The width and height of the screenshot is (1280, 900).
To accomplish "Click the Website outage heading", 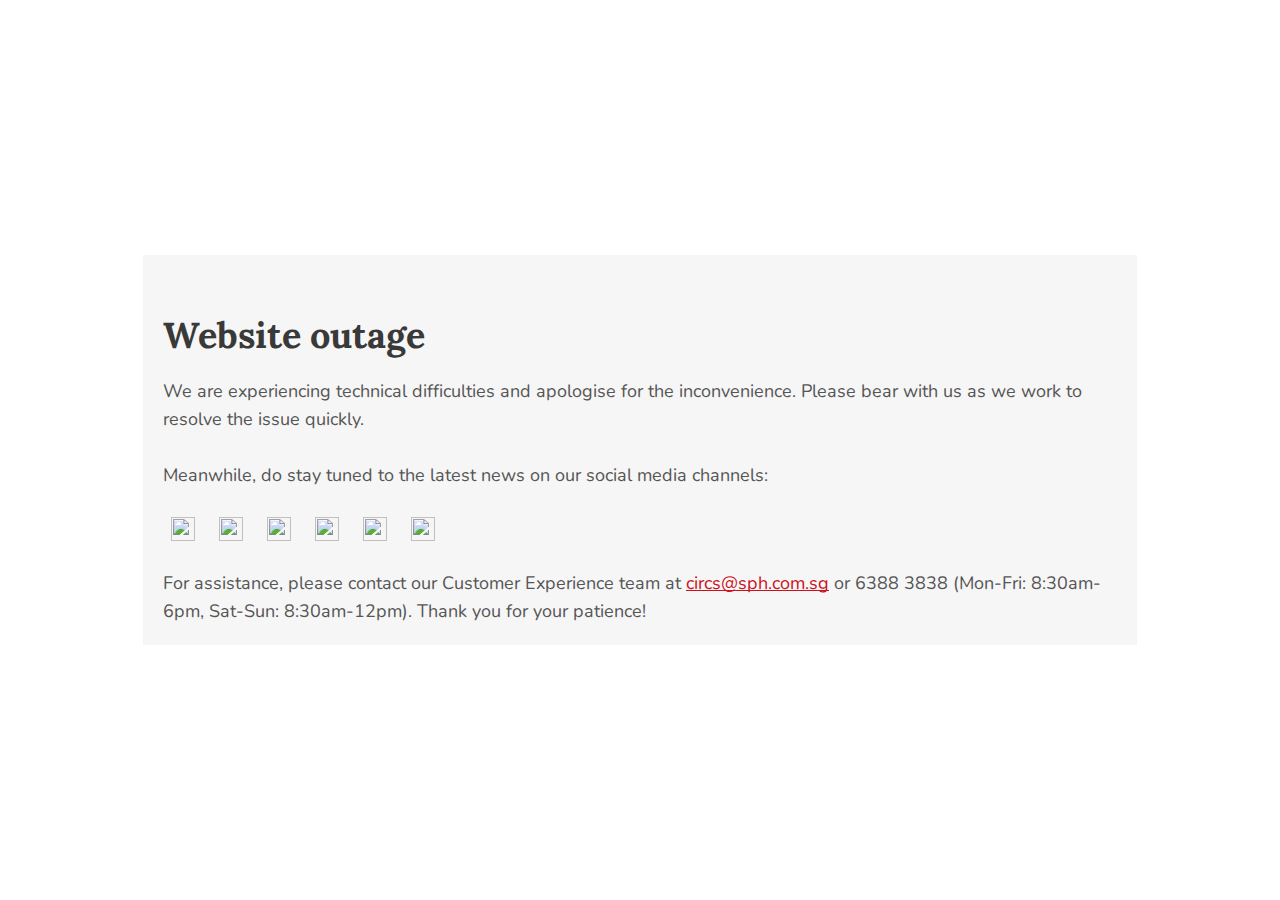I will tap(294, 335).
